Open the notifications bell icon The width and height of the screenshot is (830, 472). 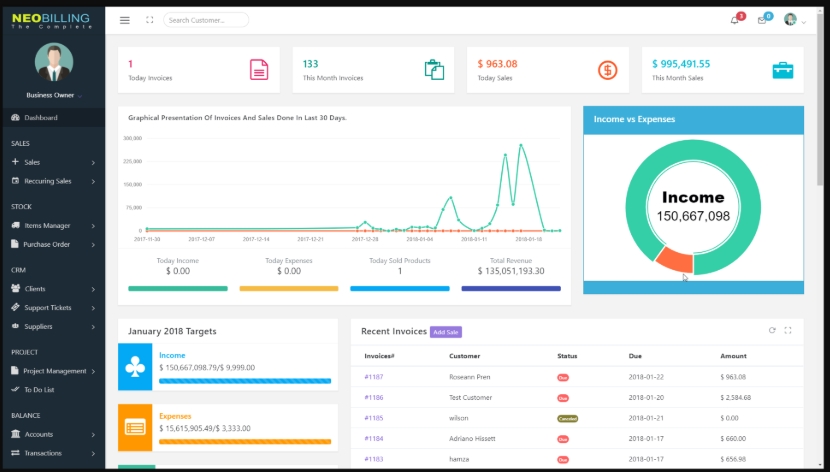click(735, 20)
